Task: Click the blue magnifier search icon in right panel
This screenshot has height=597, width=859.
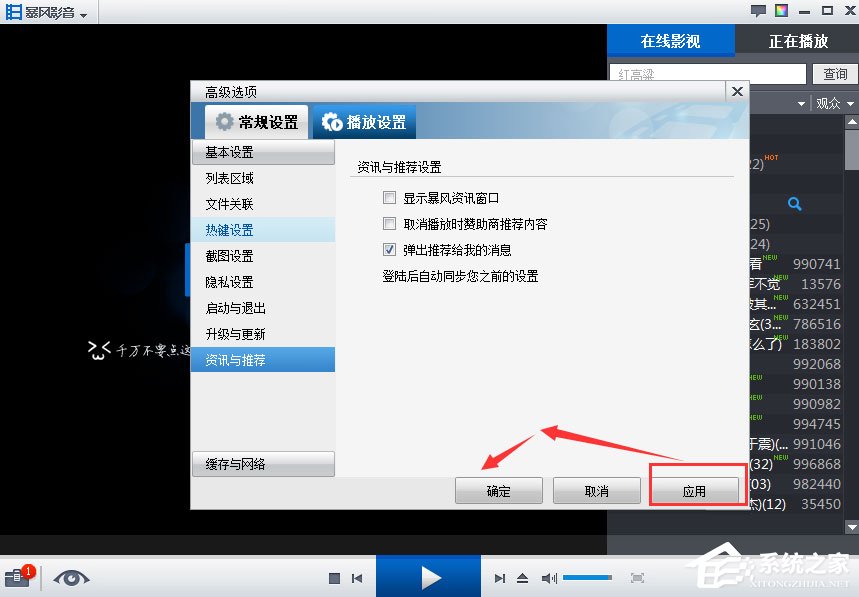Action: (x=795, y=203)
